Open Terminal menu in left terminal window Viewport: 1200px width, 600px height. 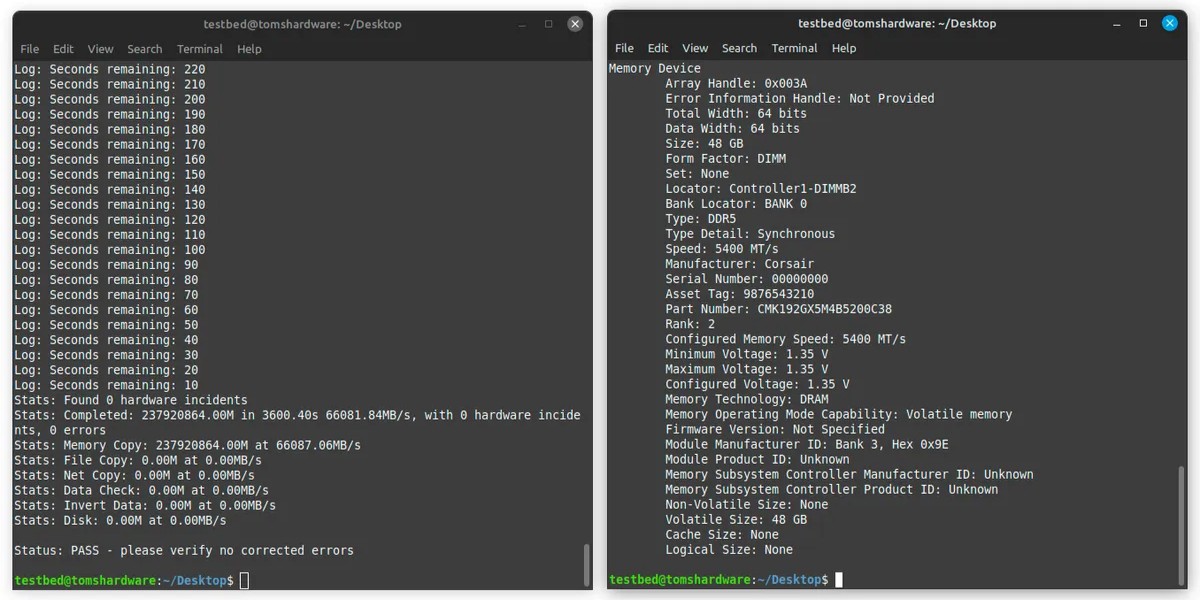tap(200, 49)
